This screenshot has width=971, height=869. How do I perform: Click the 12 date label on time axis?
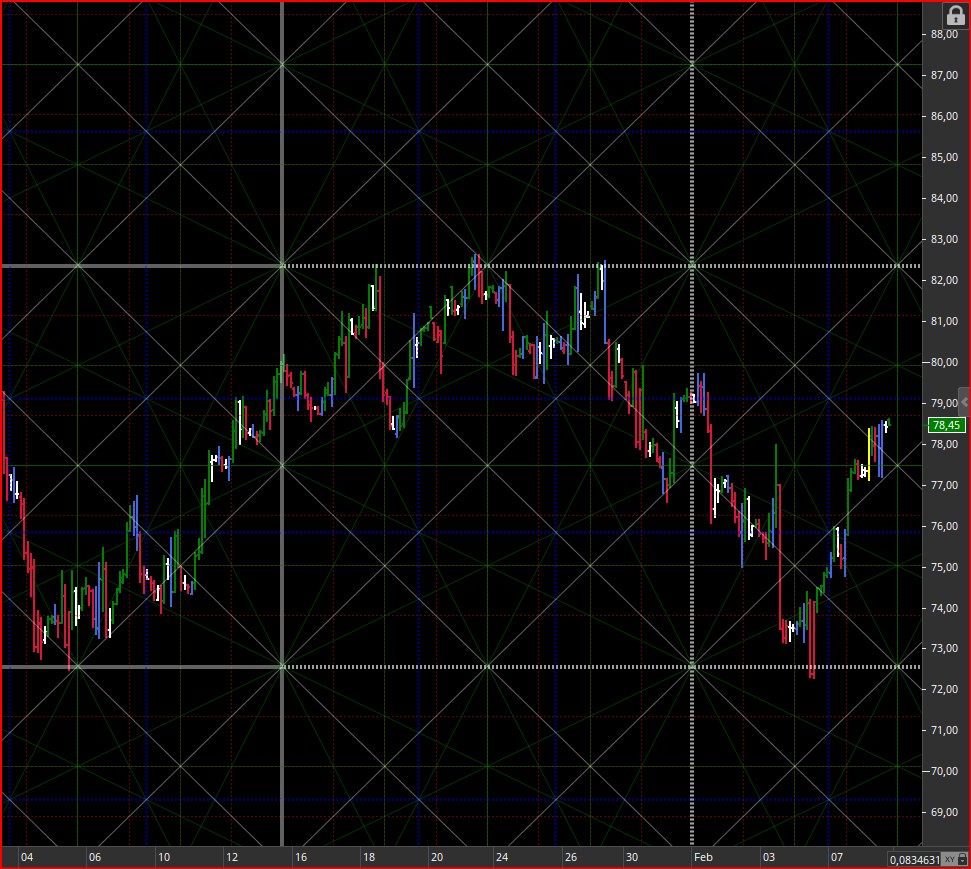(232, 857)
